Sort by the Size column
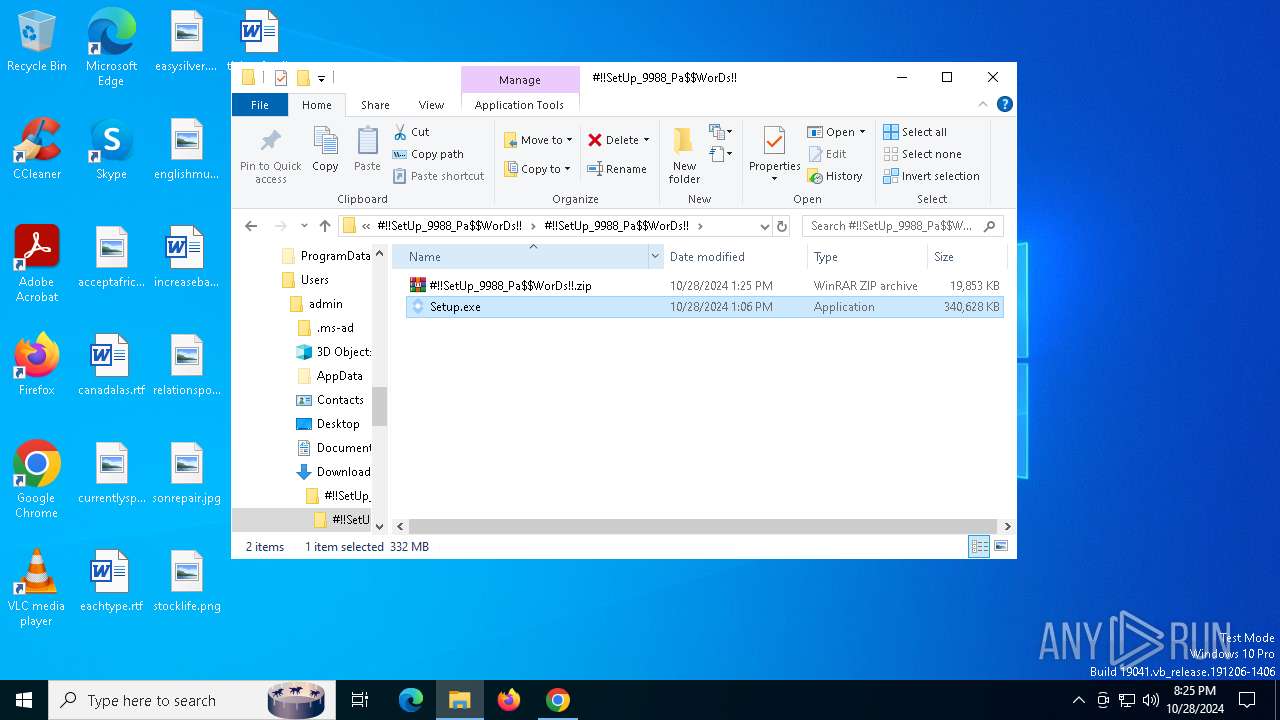 [965, 257]
